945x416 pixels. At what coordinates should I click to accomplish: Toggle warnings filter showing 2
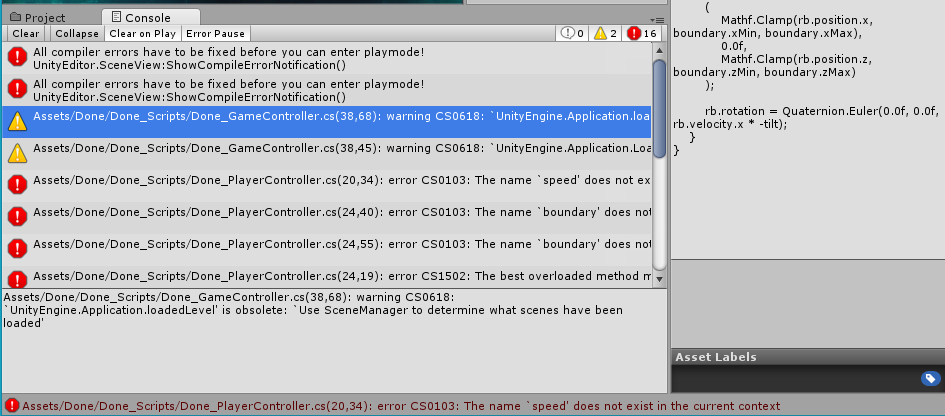pos(606,34)
